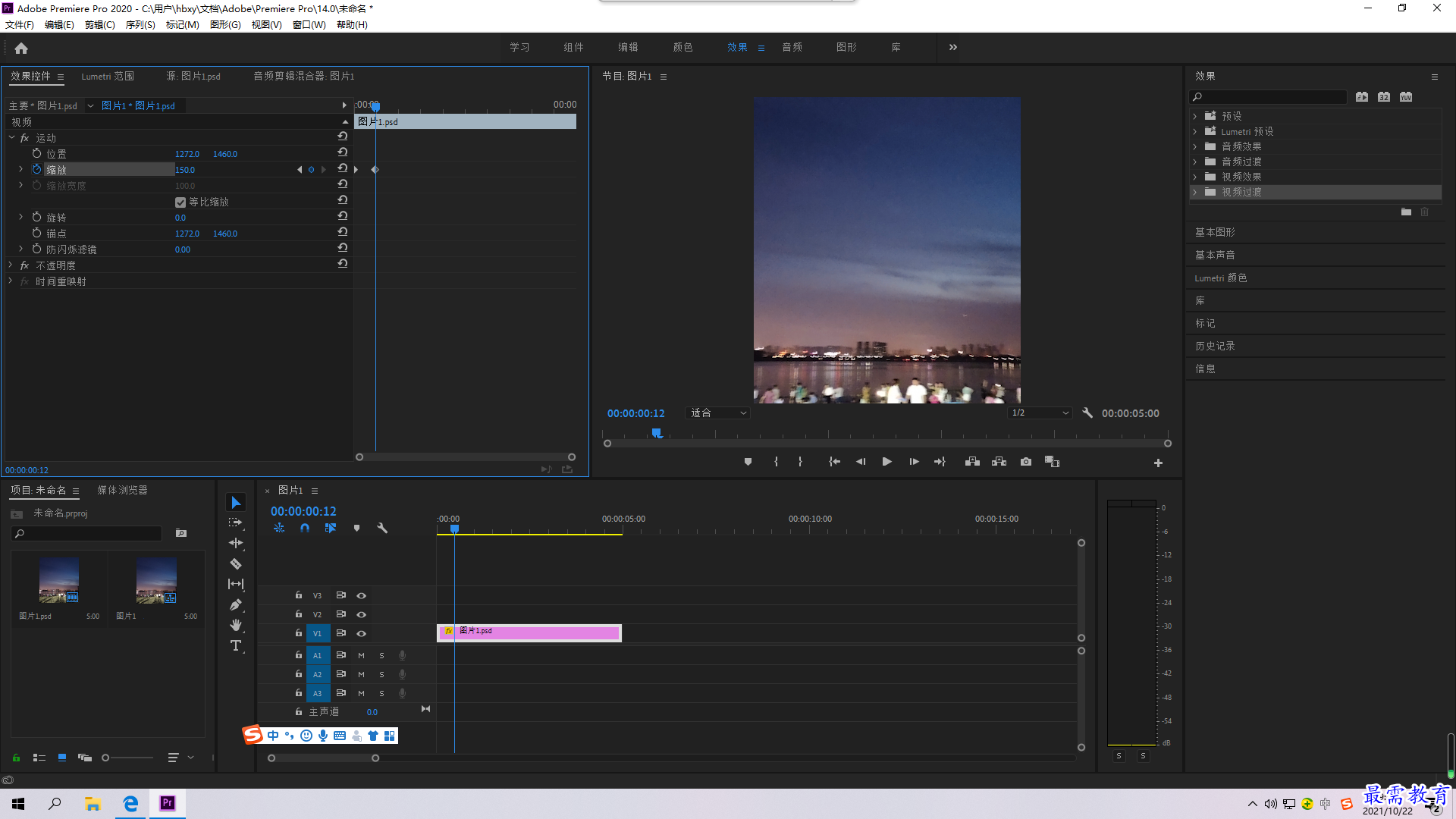
Task: Expand the Opacity effect group
Action: (x=11, y=265)
